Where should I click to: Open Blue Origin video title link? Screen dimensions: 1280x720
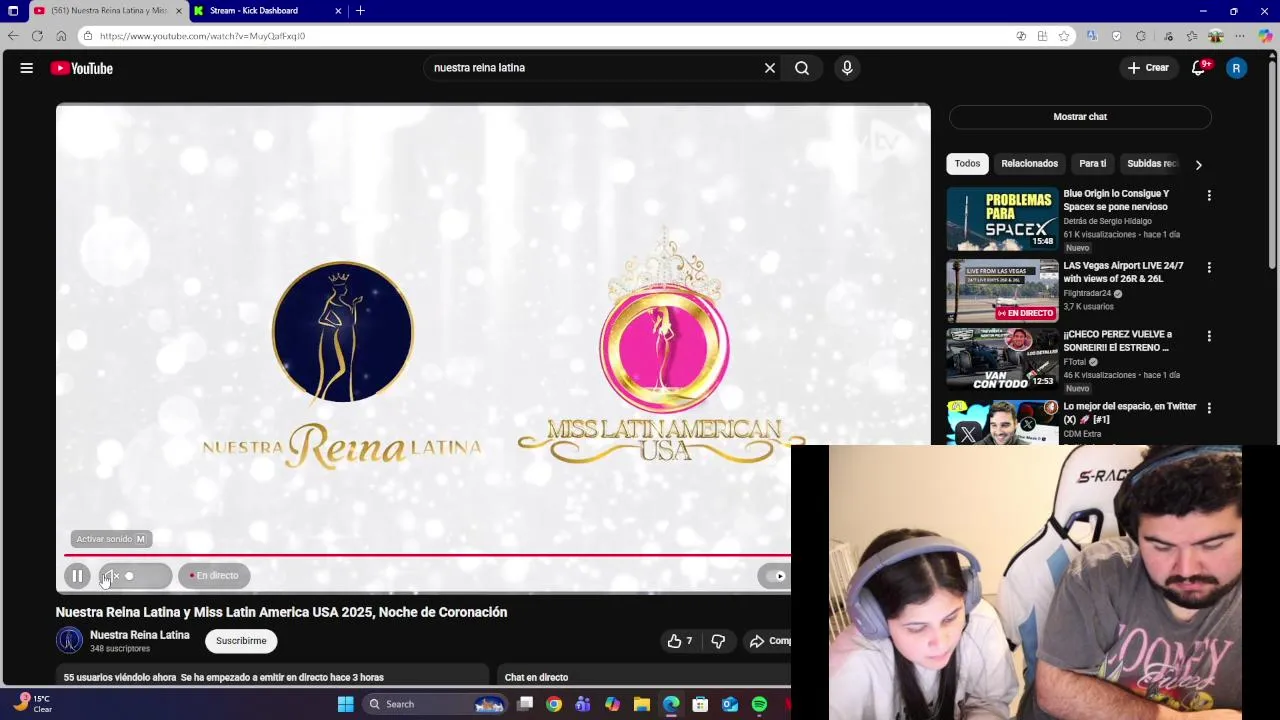click(1116, 200)
